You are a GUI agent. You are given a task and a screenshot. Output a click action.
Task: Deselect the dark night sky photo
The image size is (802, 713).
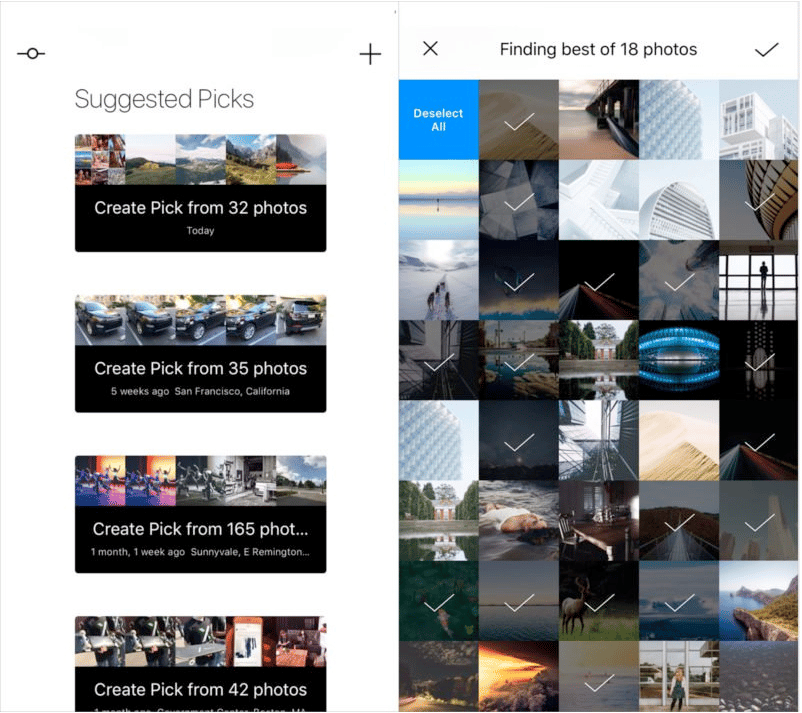tap(519, 440)
